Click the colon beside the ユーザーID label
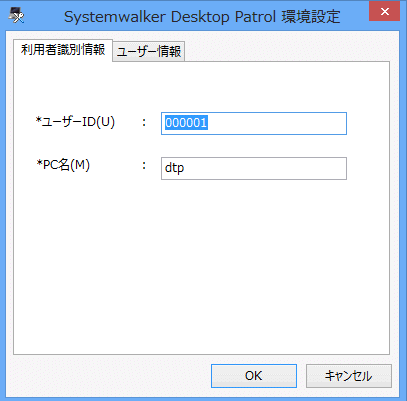407x401 pixels. 144,122
